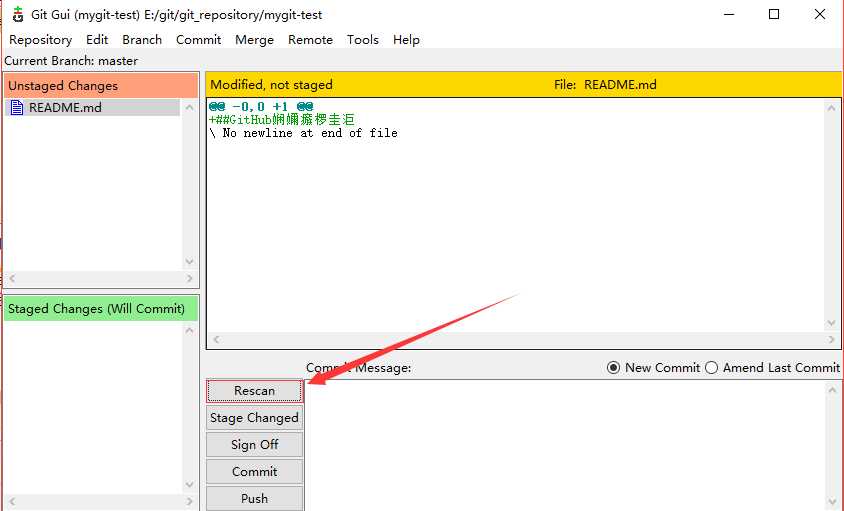Click down arrow of diff view scrollbar
The width and height of the screenshot is (844, 511).
tap(832, 323)
